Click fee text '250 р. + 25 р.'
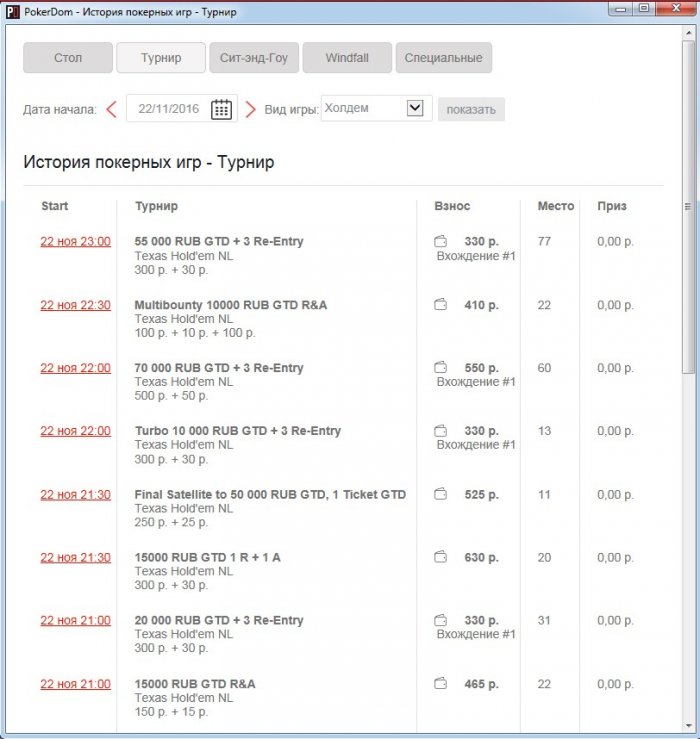The image size is (700, 739). pyautogui.click(x=171, y=522)
